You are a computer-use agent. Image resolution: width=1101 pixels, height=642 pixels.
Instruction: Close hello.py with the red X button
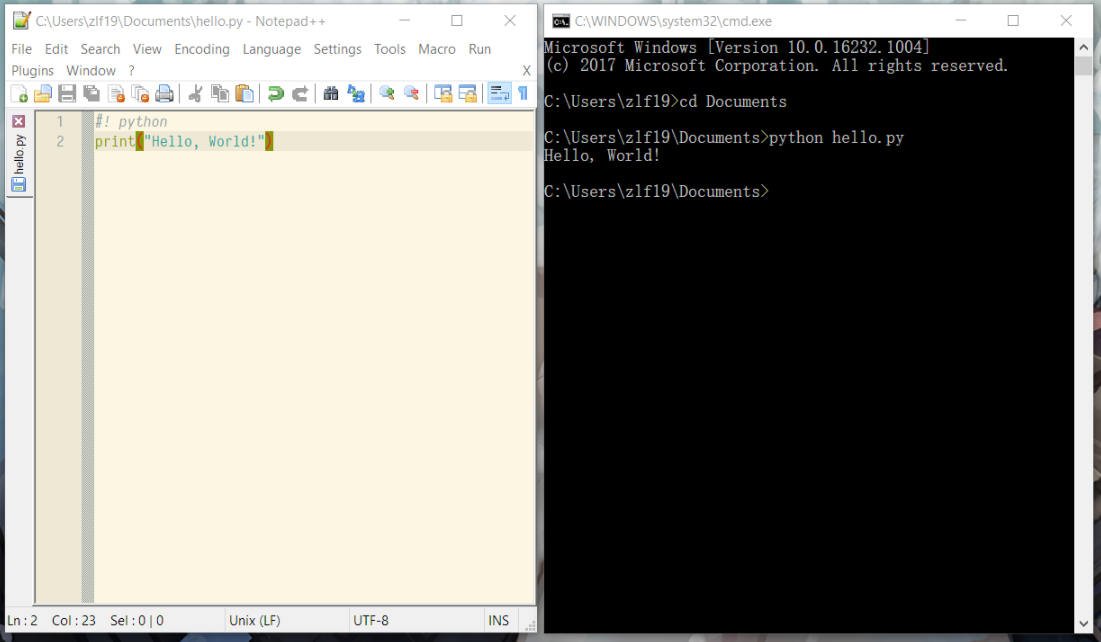click(x=19, y=121)
